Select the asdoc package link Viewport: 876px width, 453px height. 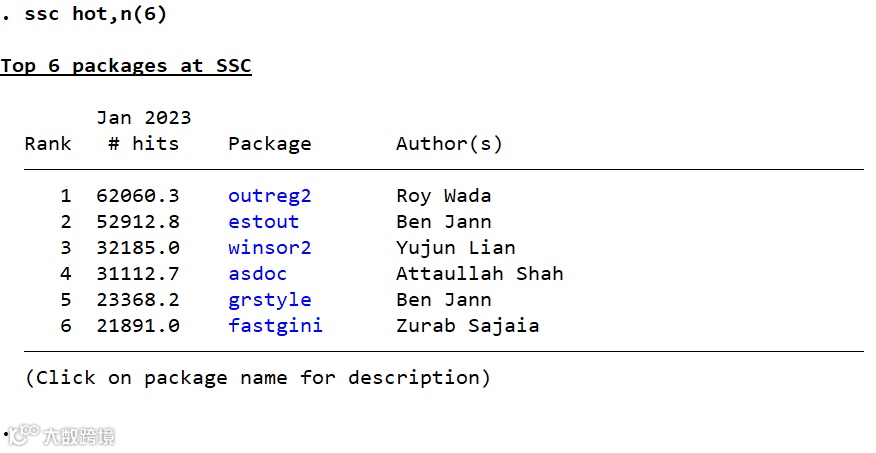point(257,274)
